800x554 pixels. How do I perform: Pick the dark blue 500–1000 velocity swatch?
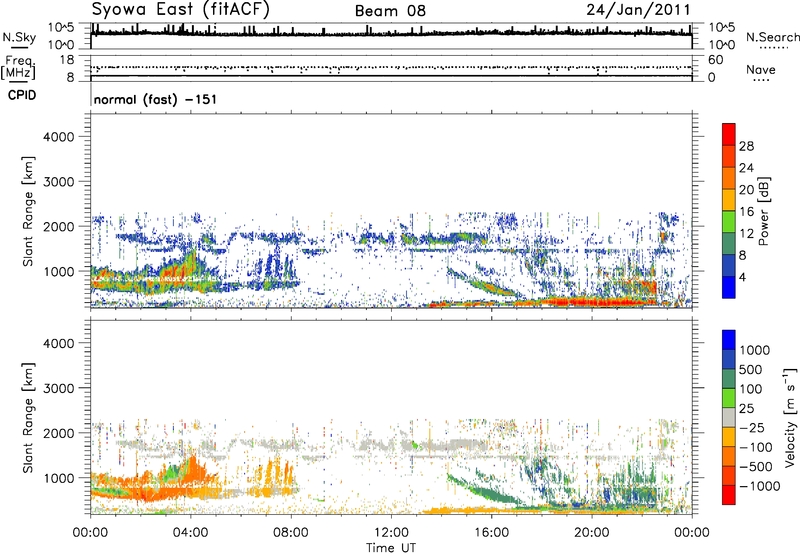coord(729,359)
